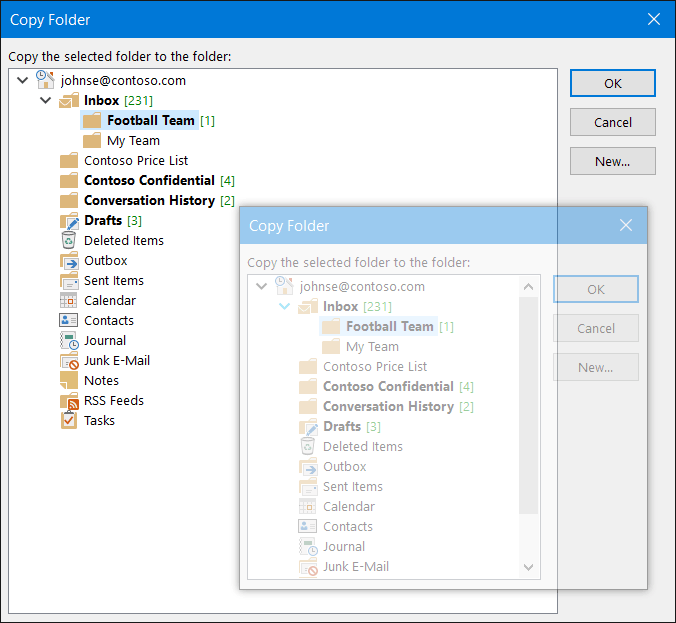Click New... in the main Copy Folder dialog

pyautogui.click(x=613, y=161)
